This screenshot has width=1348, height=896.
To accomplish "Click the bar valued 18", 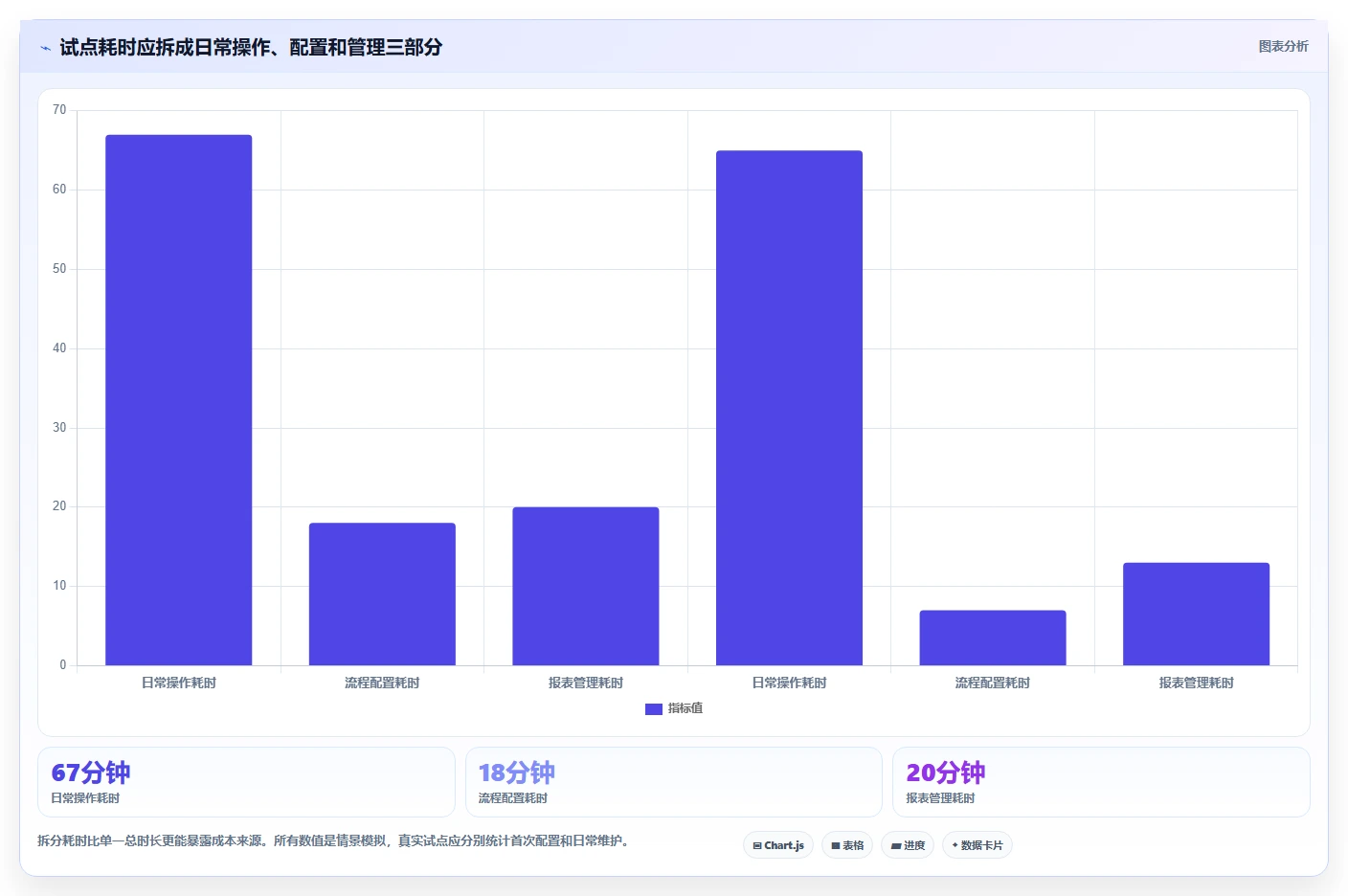I will [x=382, y=594].
